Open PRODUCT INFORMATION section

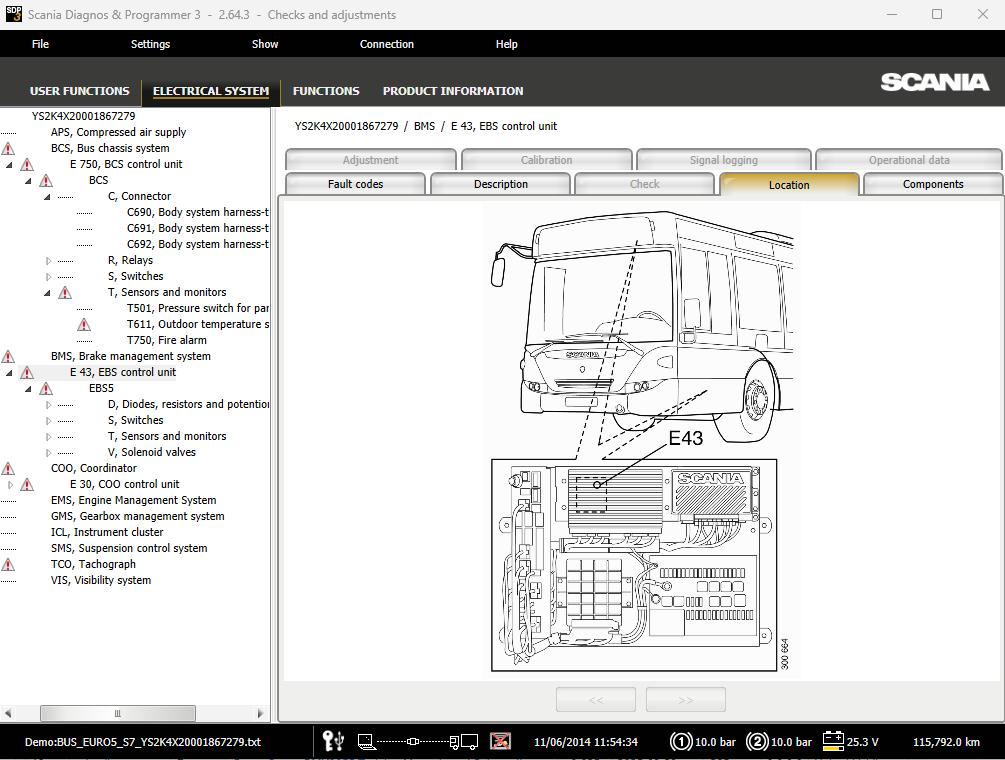click(x=453, y=91)
